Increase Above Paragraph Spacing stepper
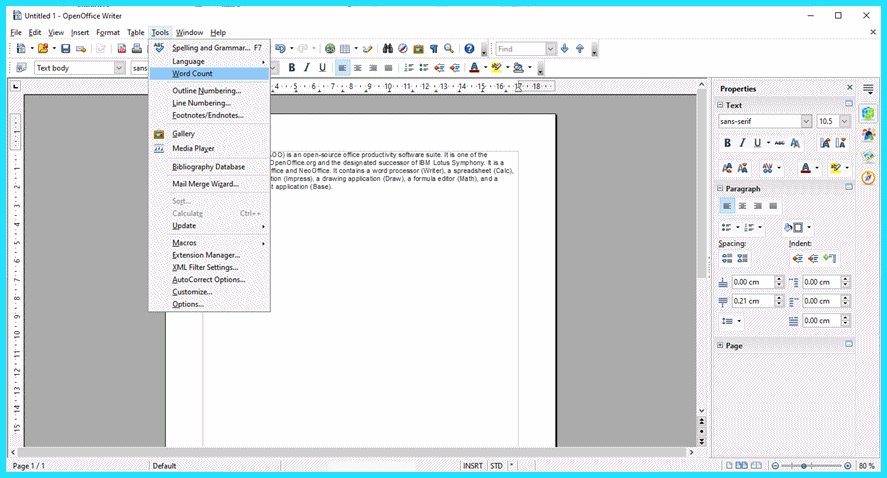Viewport: 887px width, 478px height. [779, 279]
